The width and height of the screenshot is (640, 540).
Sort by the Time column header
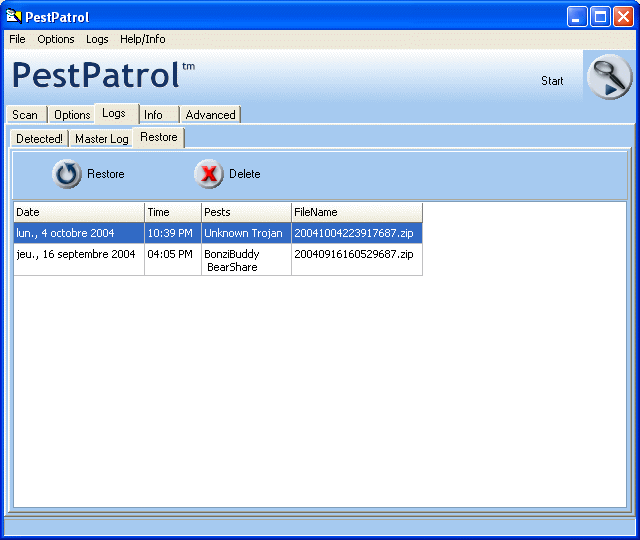pos(173,212)
